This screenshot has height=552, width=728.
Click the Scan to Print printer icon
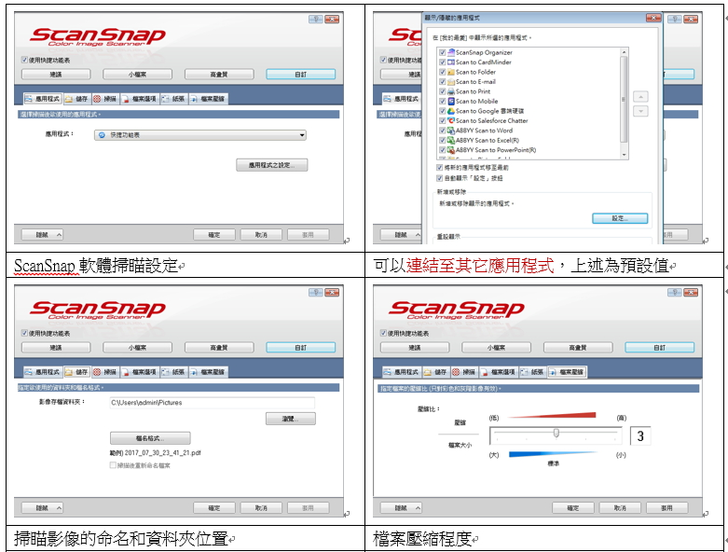coord(451,91)
